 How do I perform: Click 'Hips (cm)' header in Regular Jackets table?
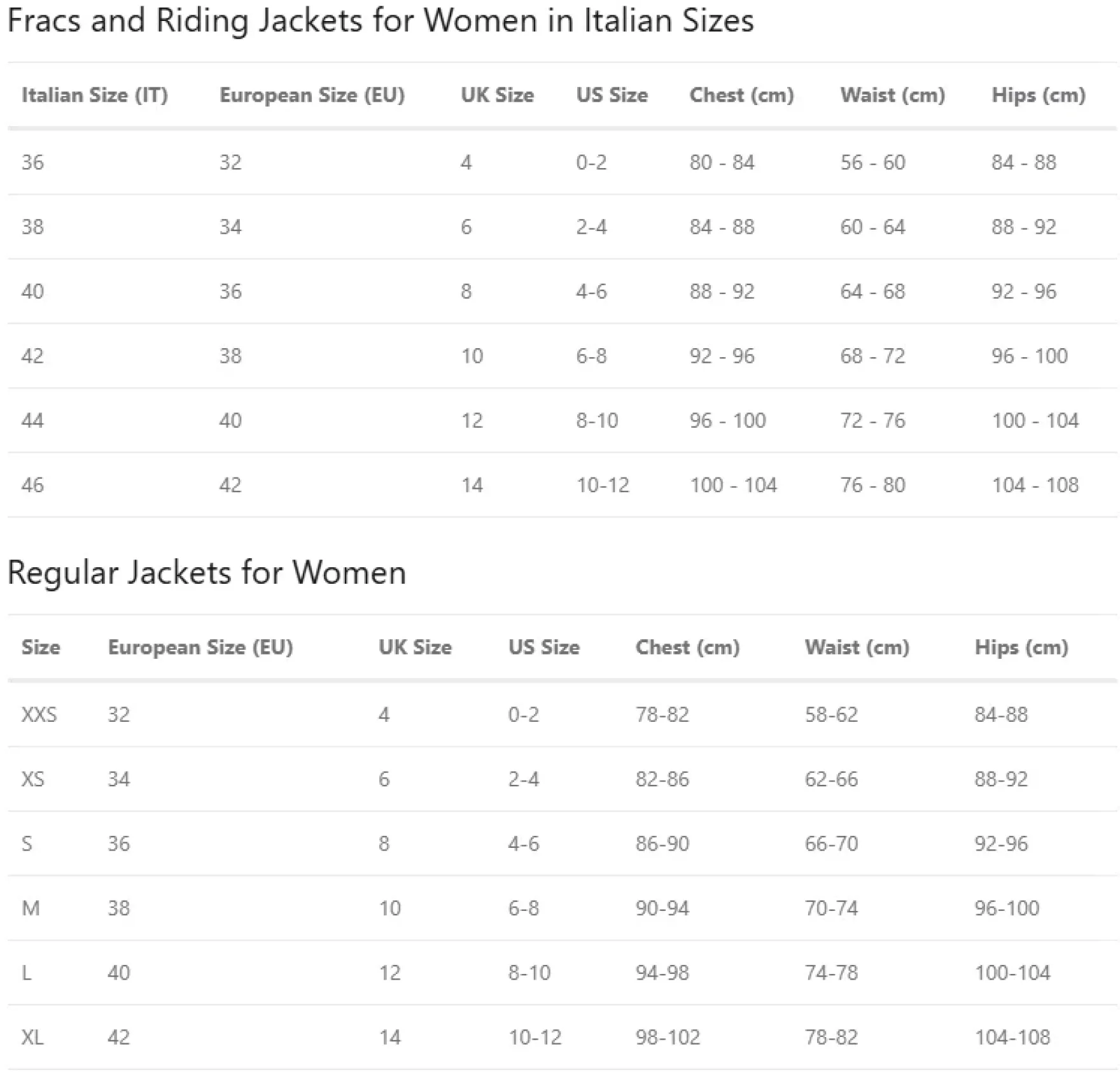[1021, 648]
